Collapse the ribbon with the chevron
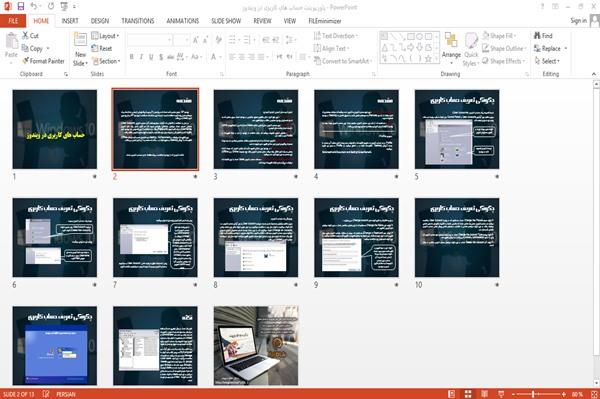This screenshot has width=600, height=399. [593, 74]
